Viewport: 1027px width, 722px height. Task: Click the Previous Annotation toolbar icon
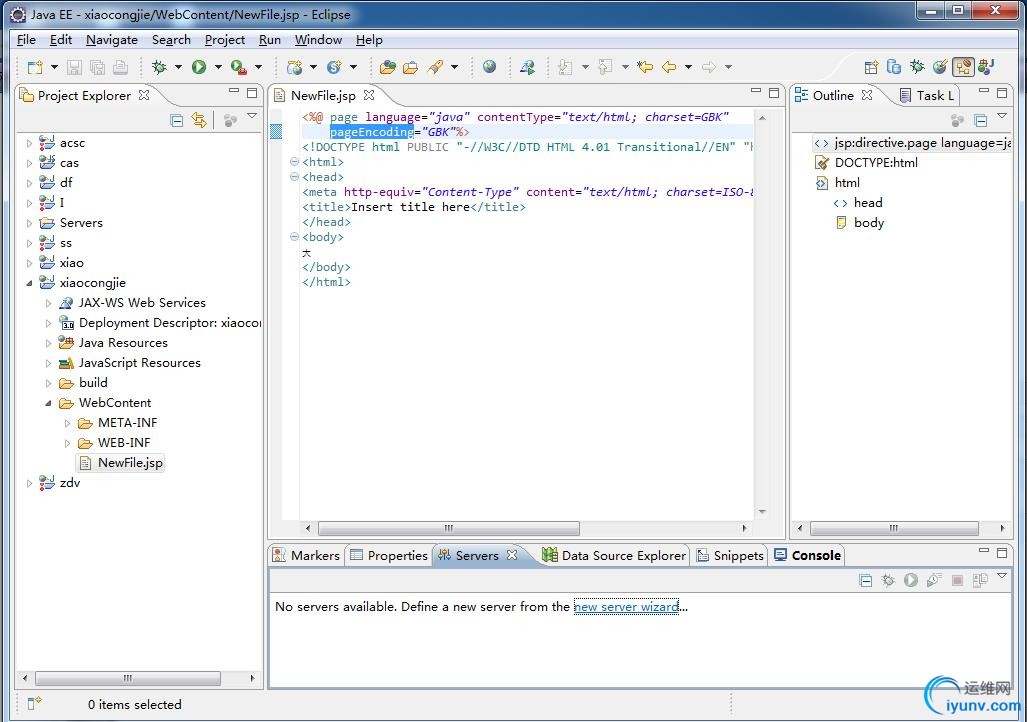pos(606,67)
